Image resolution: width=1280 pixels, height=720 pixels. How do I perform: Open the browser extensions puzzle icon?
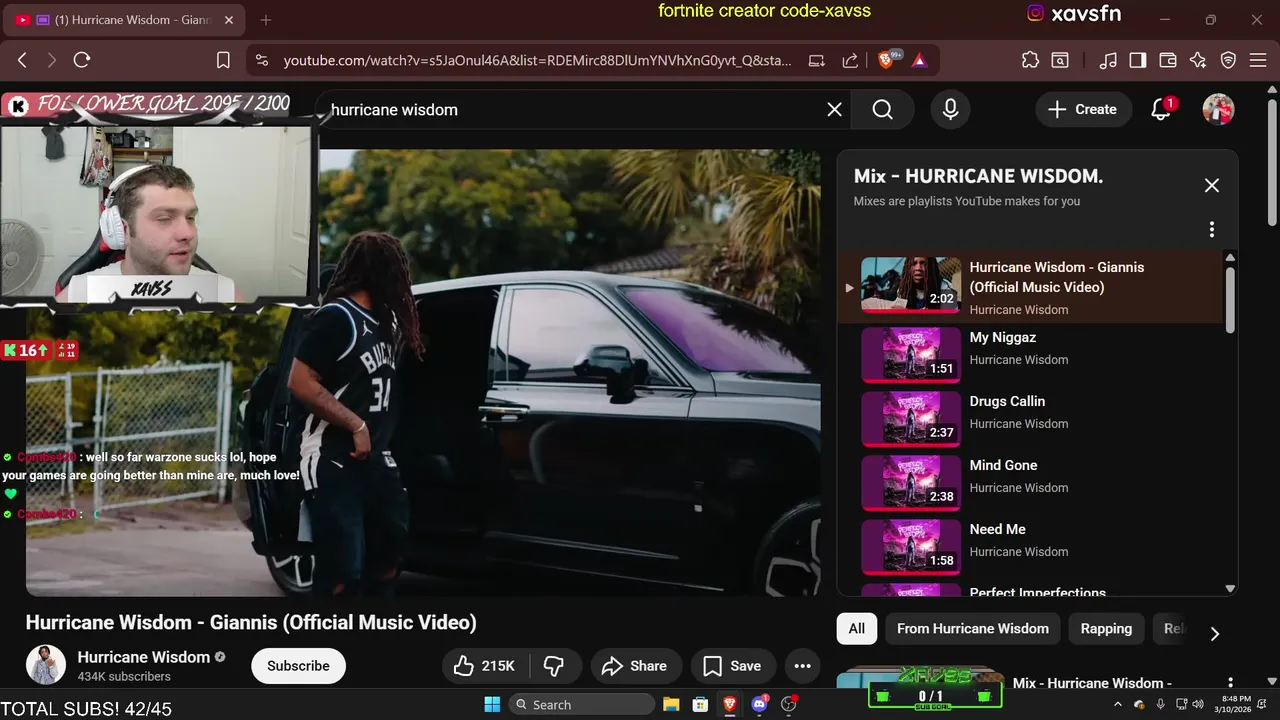click(1030, 60)
